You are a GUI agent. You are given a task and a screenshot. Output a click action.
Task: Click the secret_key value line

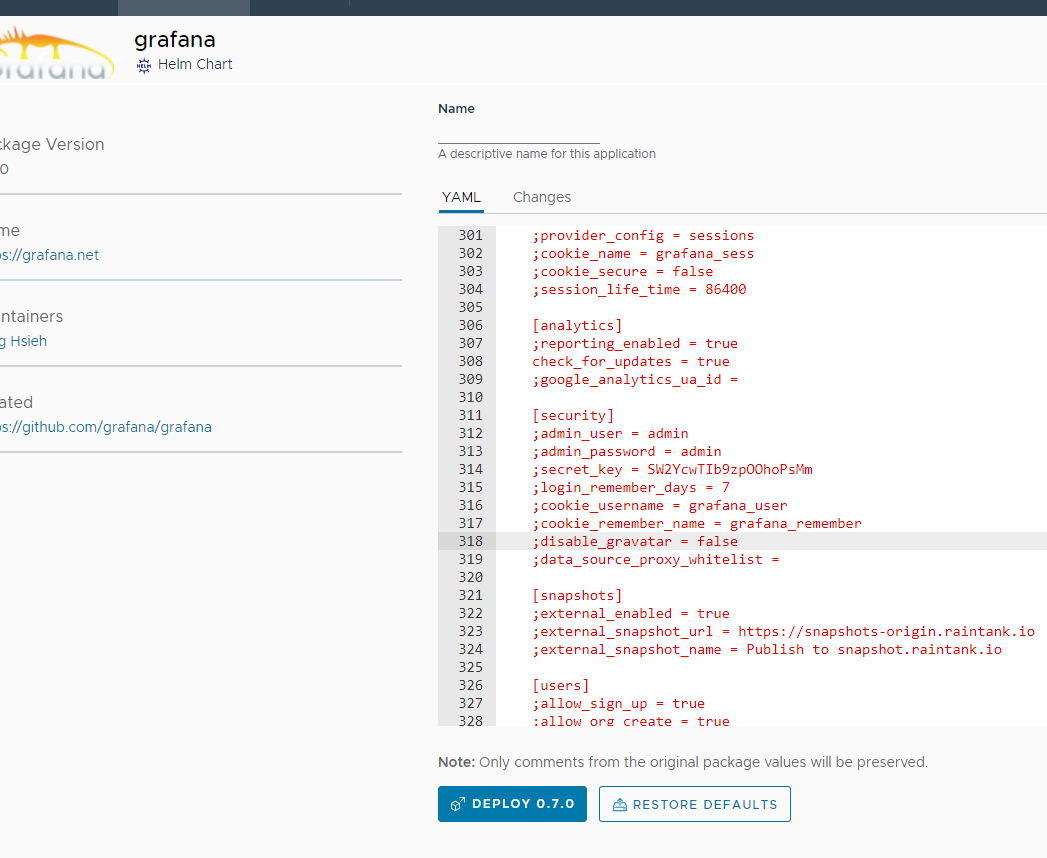pos(672,469)
